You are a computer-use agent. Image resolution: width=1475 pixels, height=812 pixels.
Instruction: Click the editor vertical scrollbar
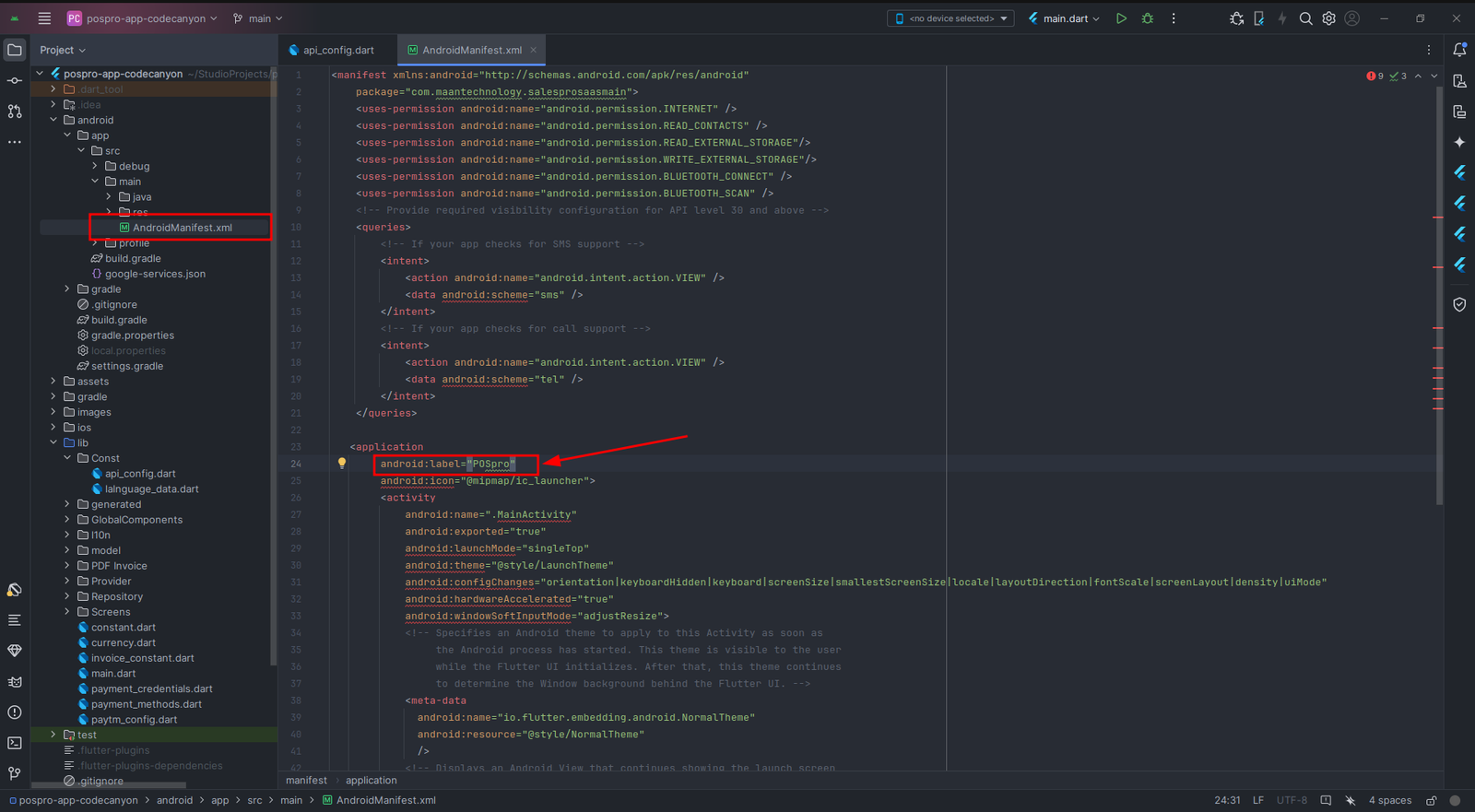[x=1439, y=295]
